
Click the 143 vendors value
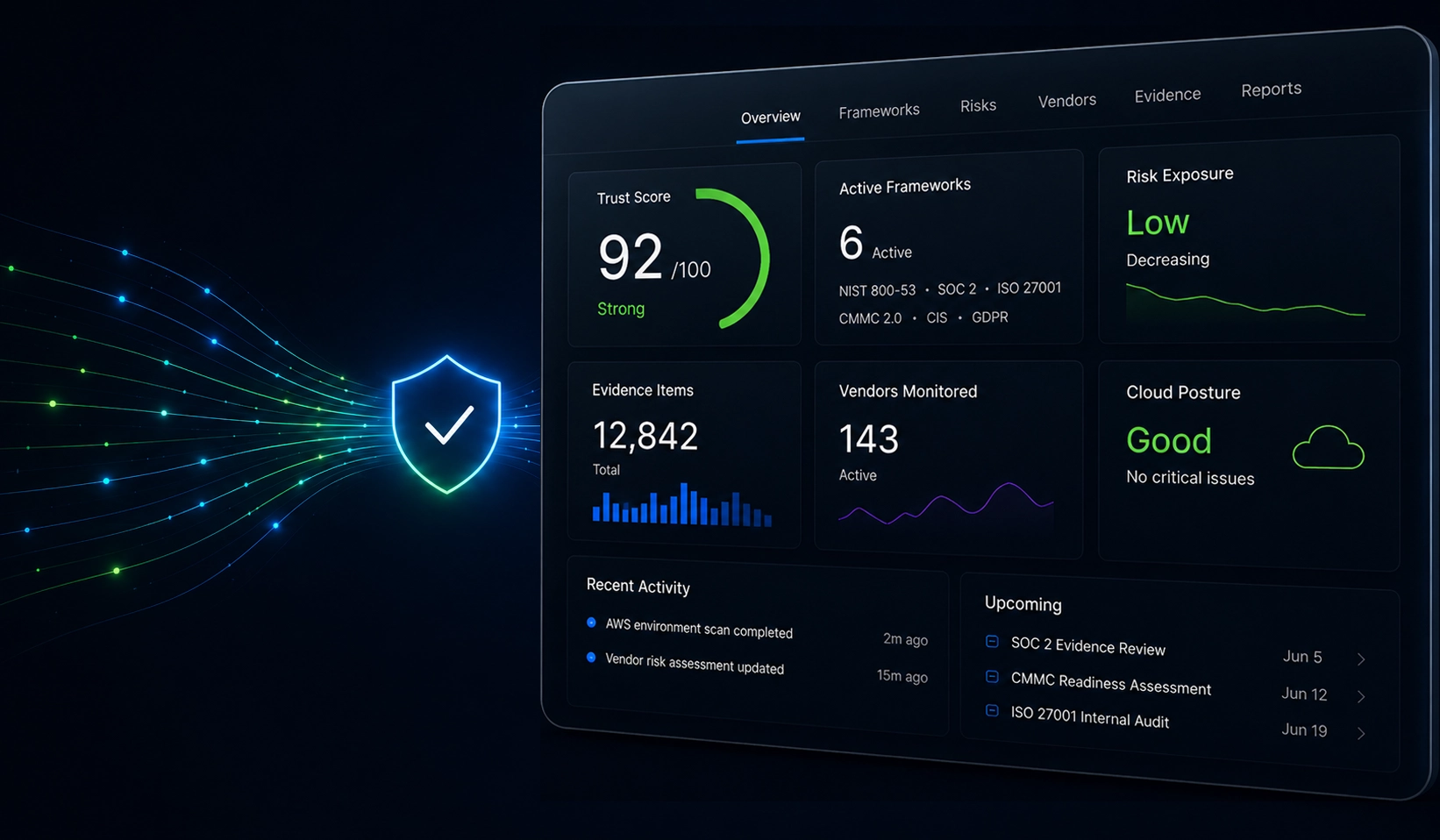tap(869, 439)
